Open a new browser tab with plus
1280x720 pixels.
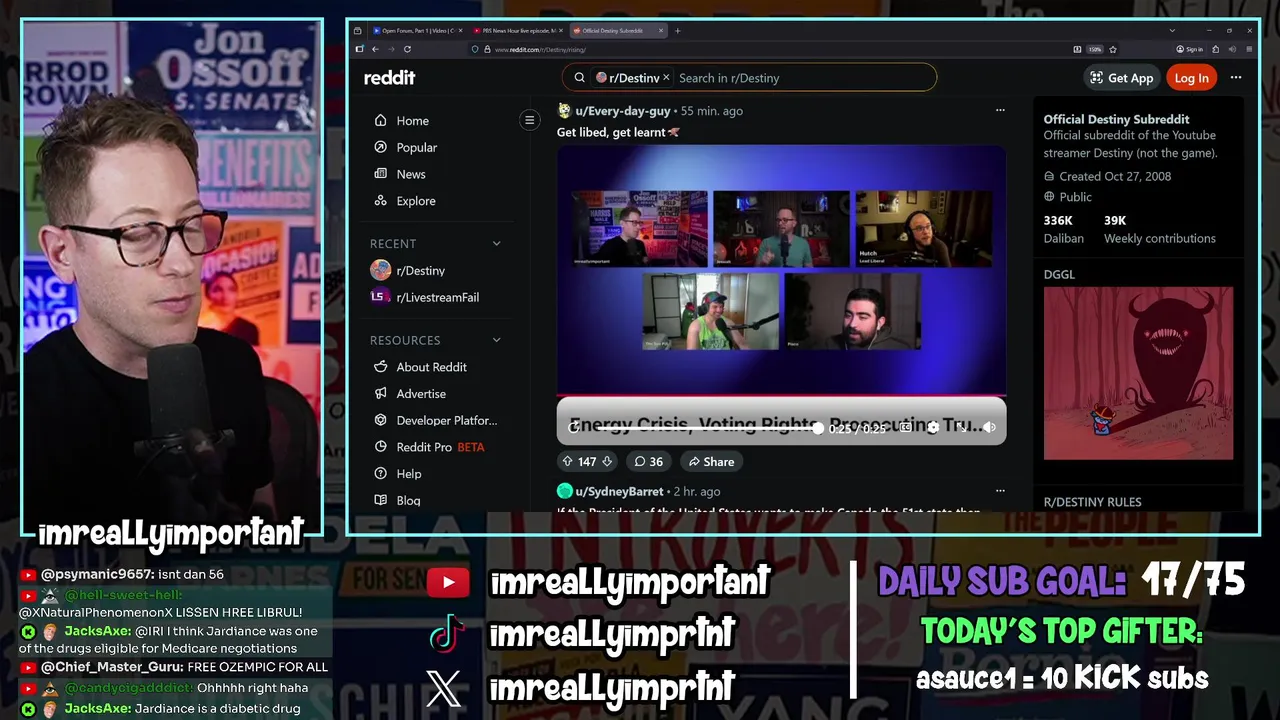pyautogui.click(x=678, y=31)
